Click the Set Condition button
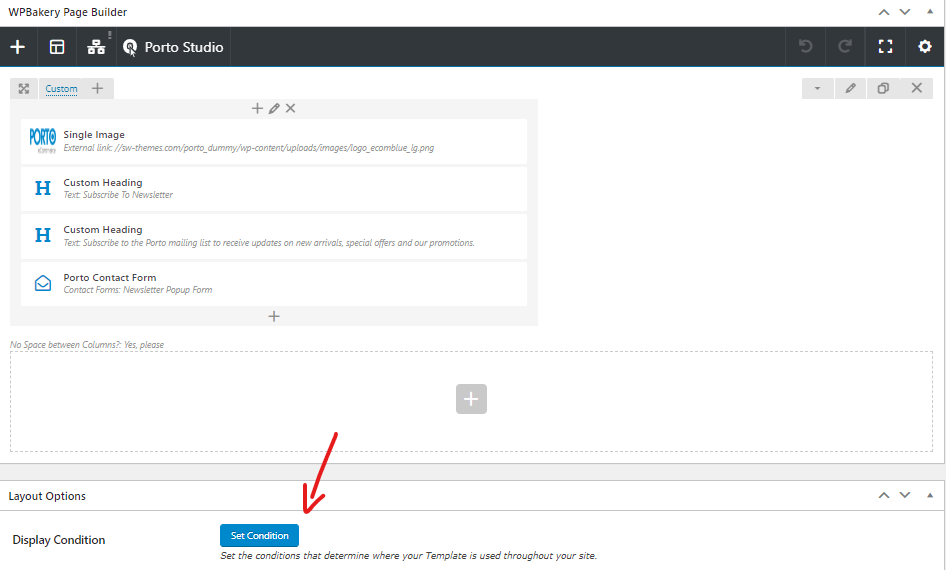This screenshot has height=570, width=946. pos(259,536)
